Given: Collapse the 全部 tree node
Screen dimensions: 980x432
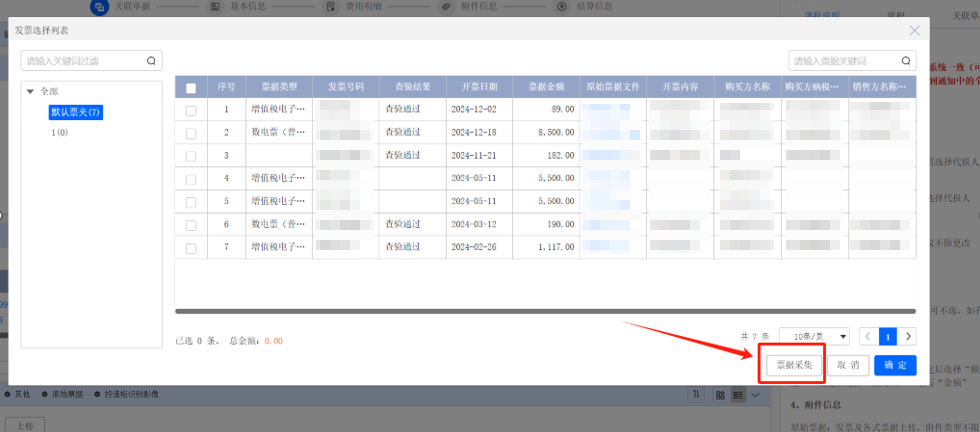Looking at the screenshot, I should (30, 92).
